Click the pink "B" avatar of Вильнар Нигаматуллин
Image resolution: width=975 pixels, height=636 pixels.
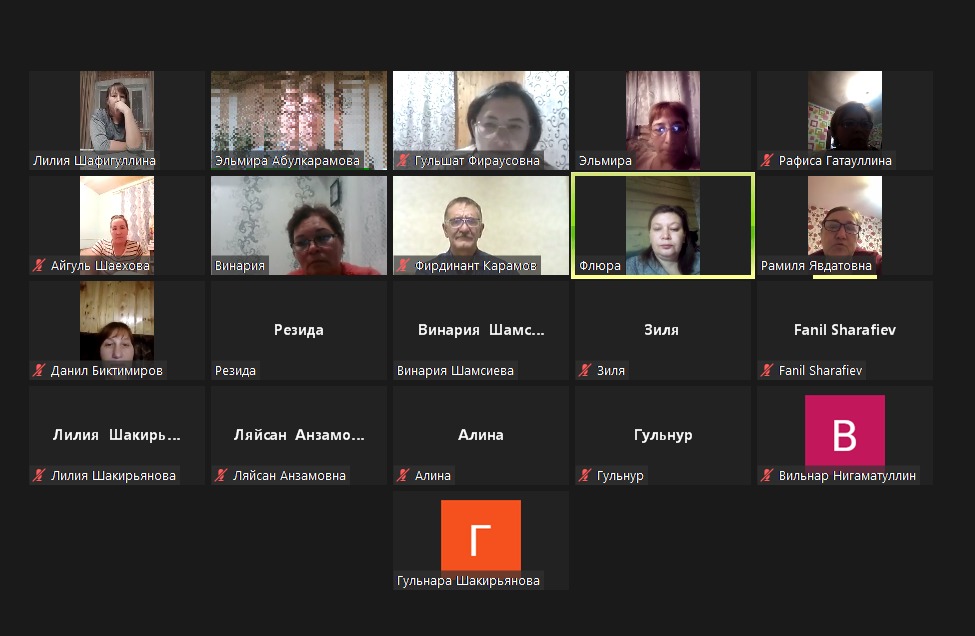(844, 431)
